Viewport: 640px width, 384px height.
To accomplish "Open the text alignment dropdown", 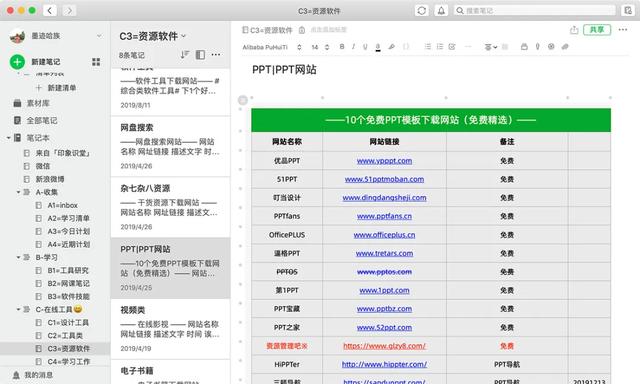I will [x=490, y=47].
